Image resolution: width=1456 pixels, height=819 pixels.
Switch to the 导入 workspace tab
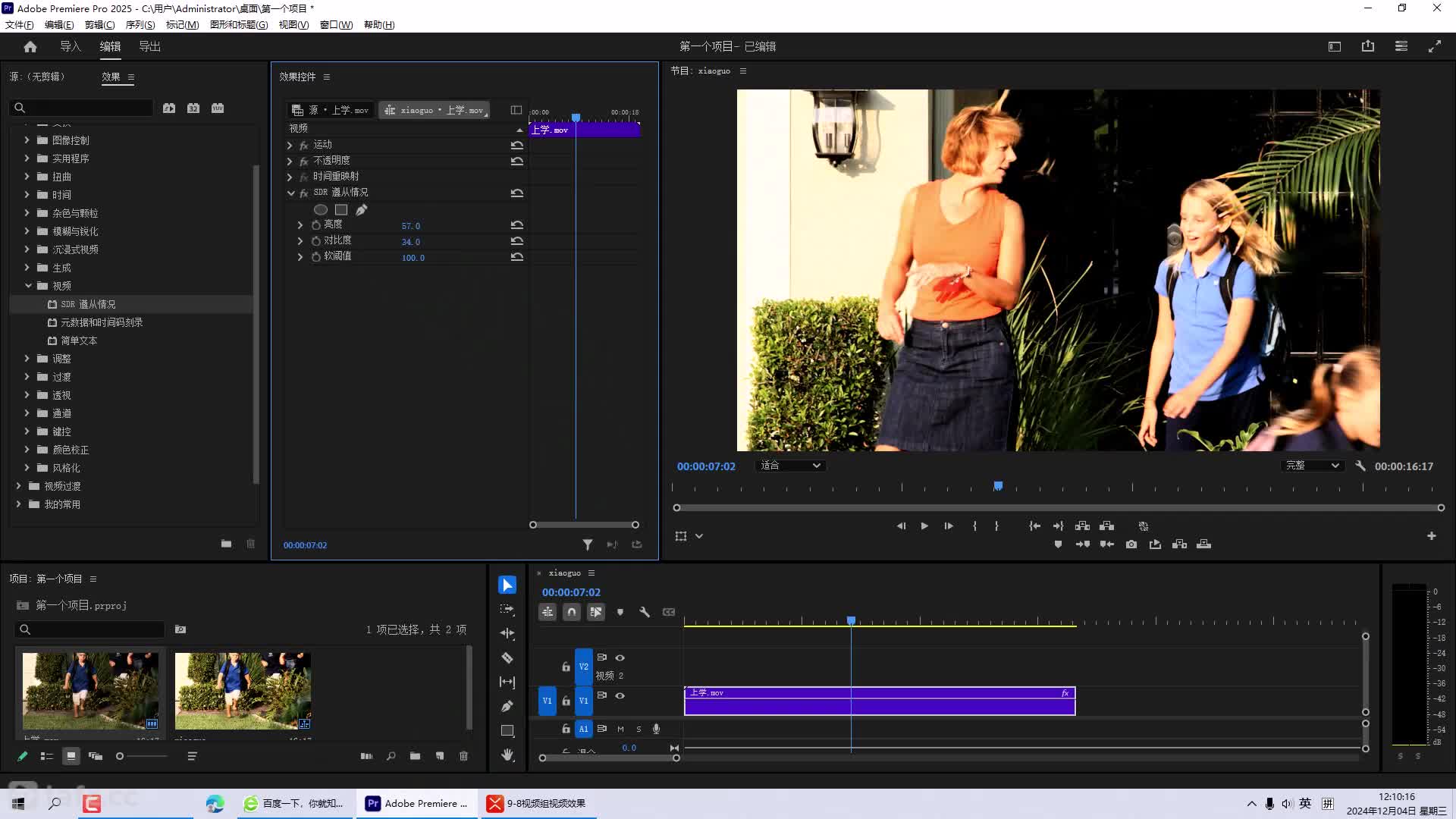coord(71,47)
